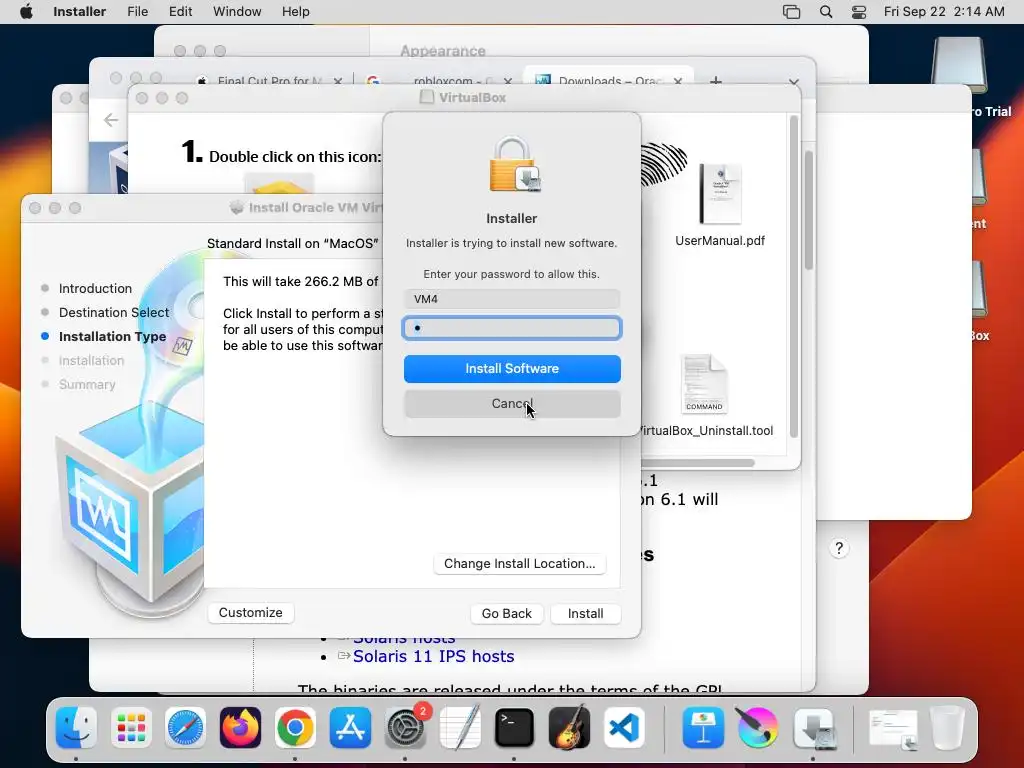Open the recent document stack in Dock
1024x768 pixels.
(x=892, y=729)
